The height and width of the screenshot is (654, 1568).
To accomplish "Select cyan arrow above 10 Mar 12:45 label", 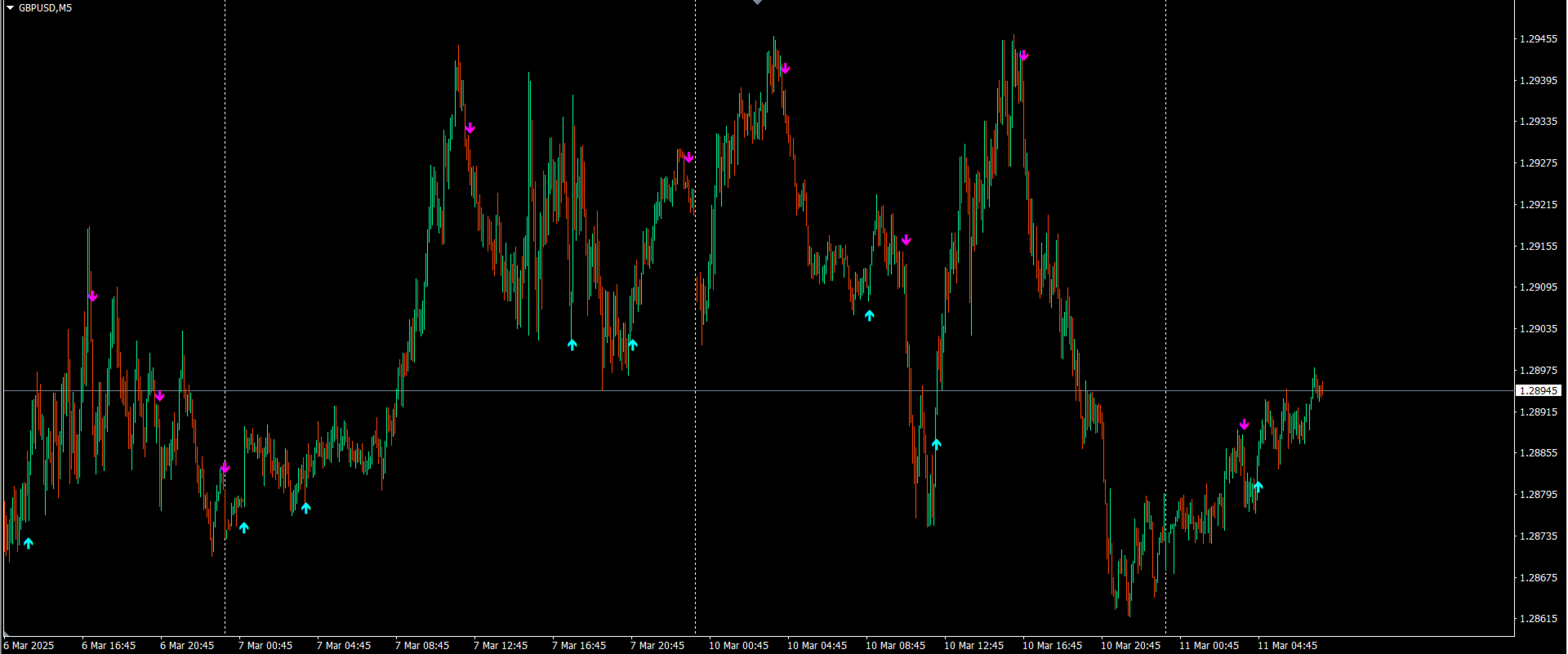I will pyautogui.click(x=936, y=444).
